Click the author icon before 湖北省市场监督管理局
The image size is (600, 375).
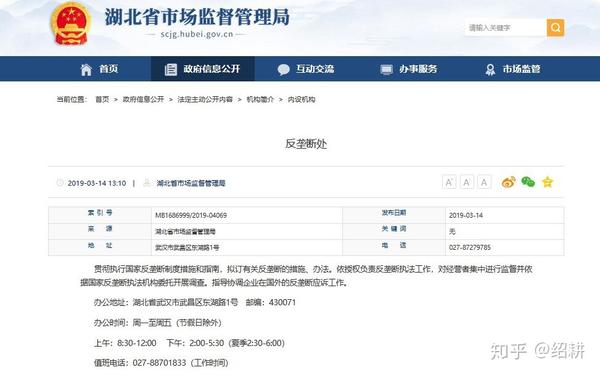(147, 183)
